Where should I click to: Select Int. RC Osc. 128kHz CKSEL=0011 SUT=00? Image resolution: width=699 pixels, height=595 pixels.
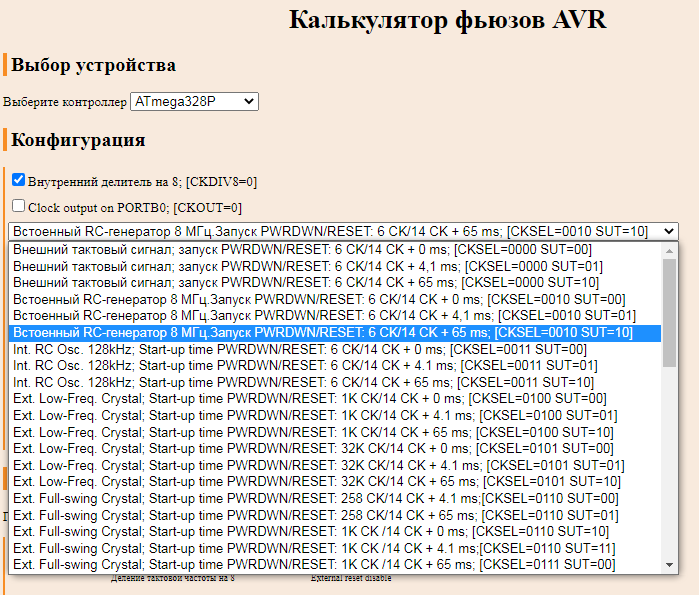coord(335,349)
